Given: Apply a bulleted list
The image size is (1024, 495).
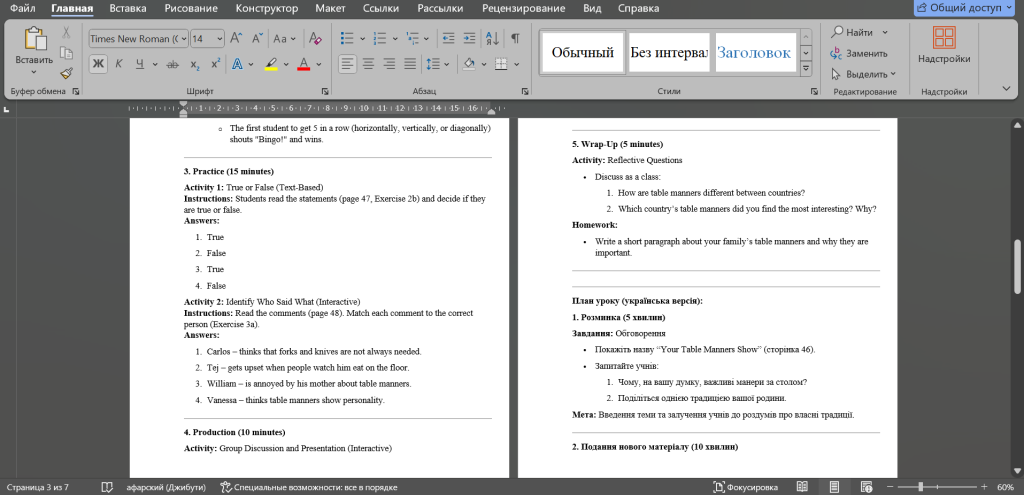Looking at the screenshot, I should [346, 39].
